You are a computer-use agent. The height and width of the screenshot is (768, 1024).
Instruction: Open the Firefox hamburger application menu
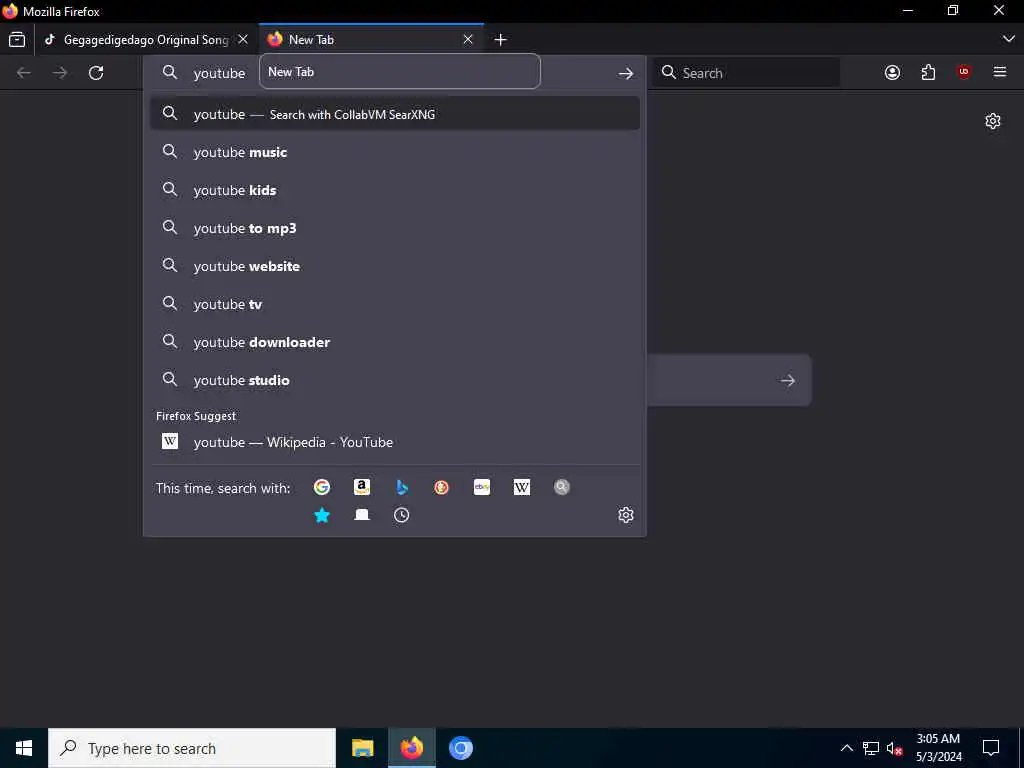[x=1000, y=72]
